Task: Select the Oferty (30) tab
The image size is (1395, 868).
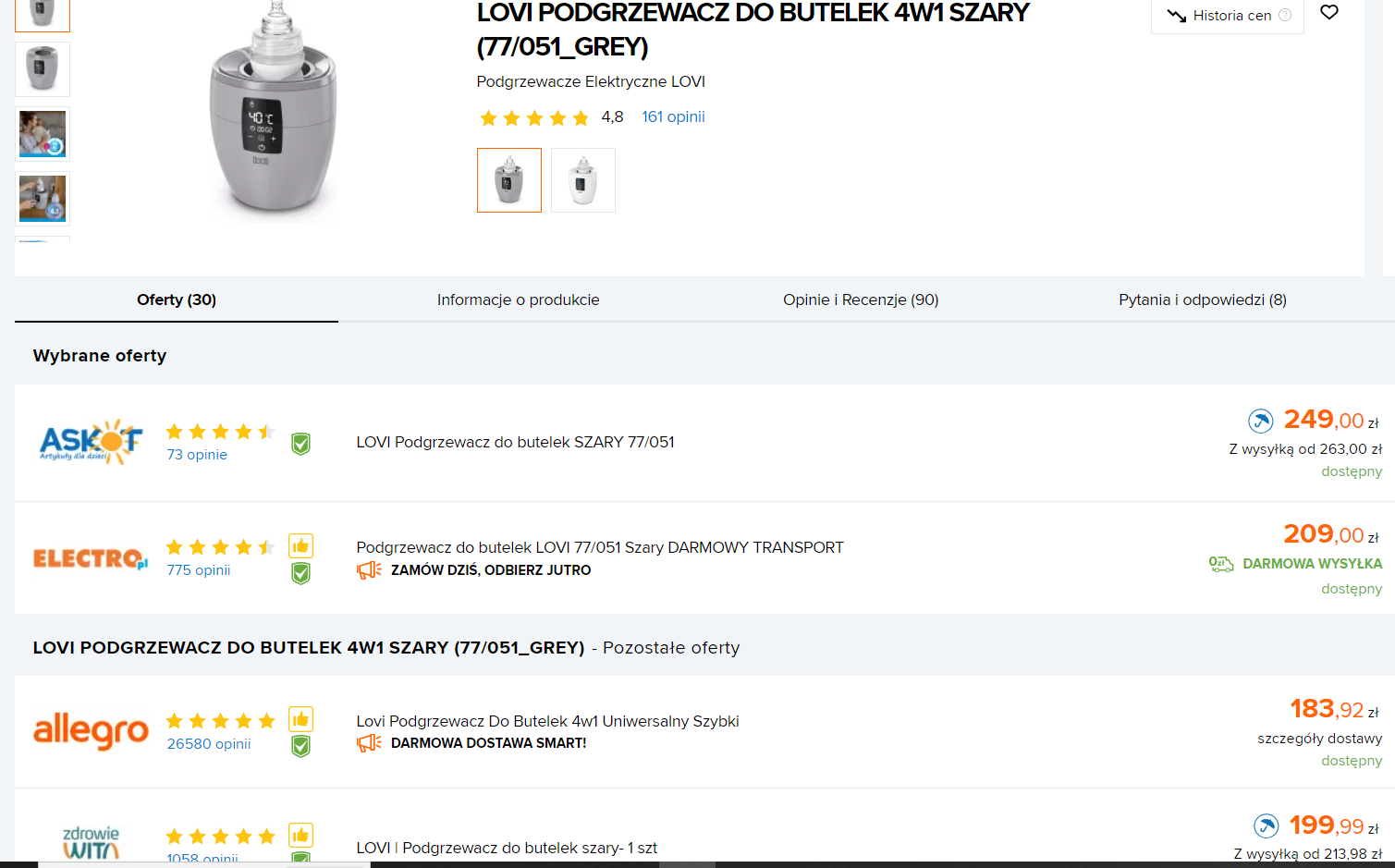Action: pyautogui.click(x=177, y=300)
